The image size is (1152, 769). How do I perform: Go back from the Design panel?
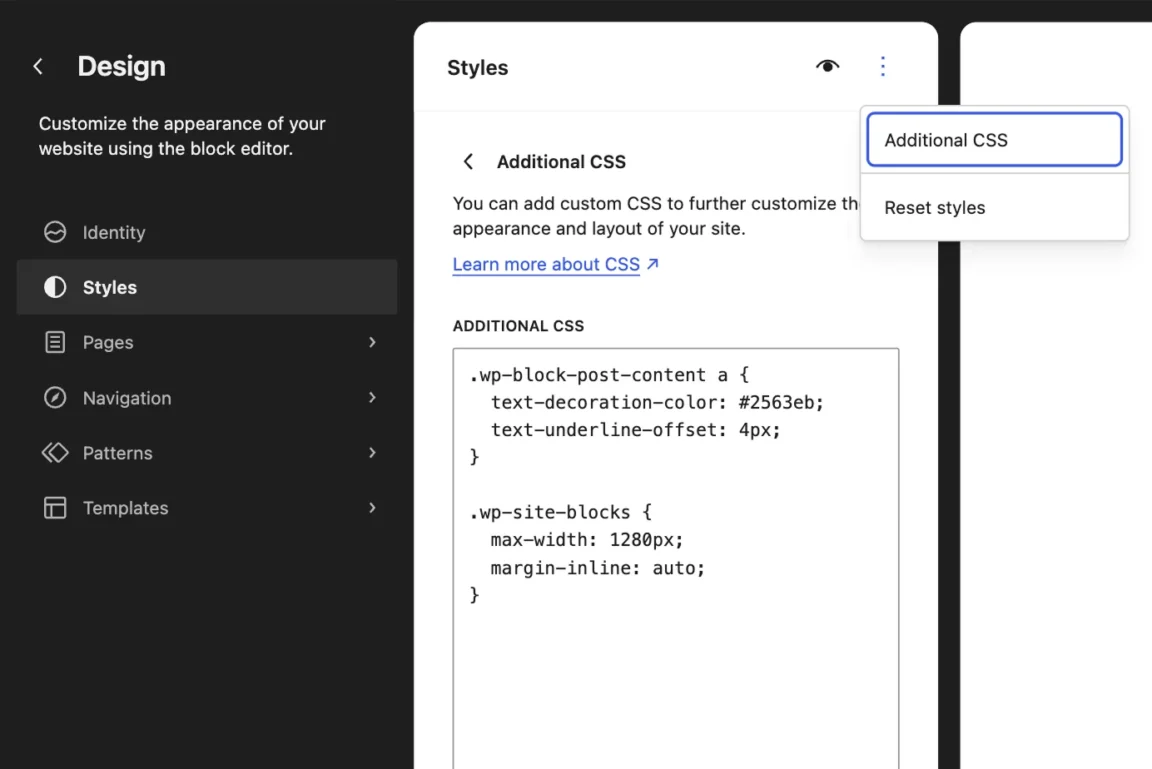pos(38,67)
